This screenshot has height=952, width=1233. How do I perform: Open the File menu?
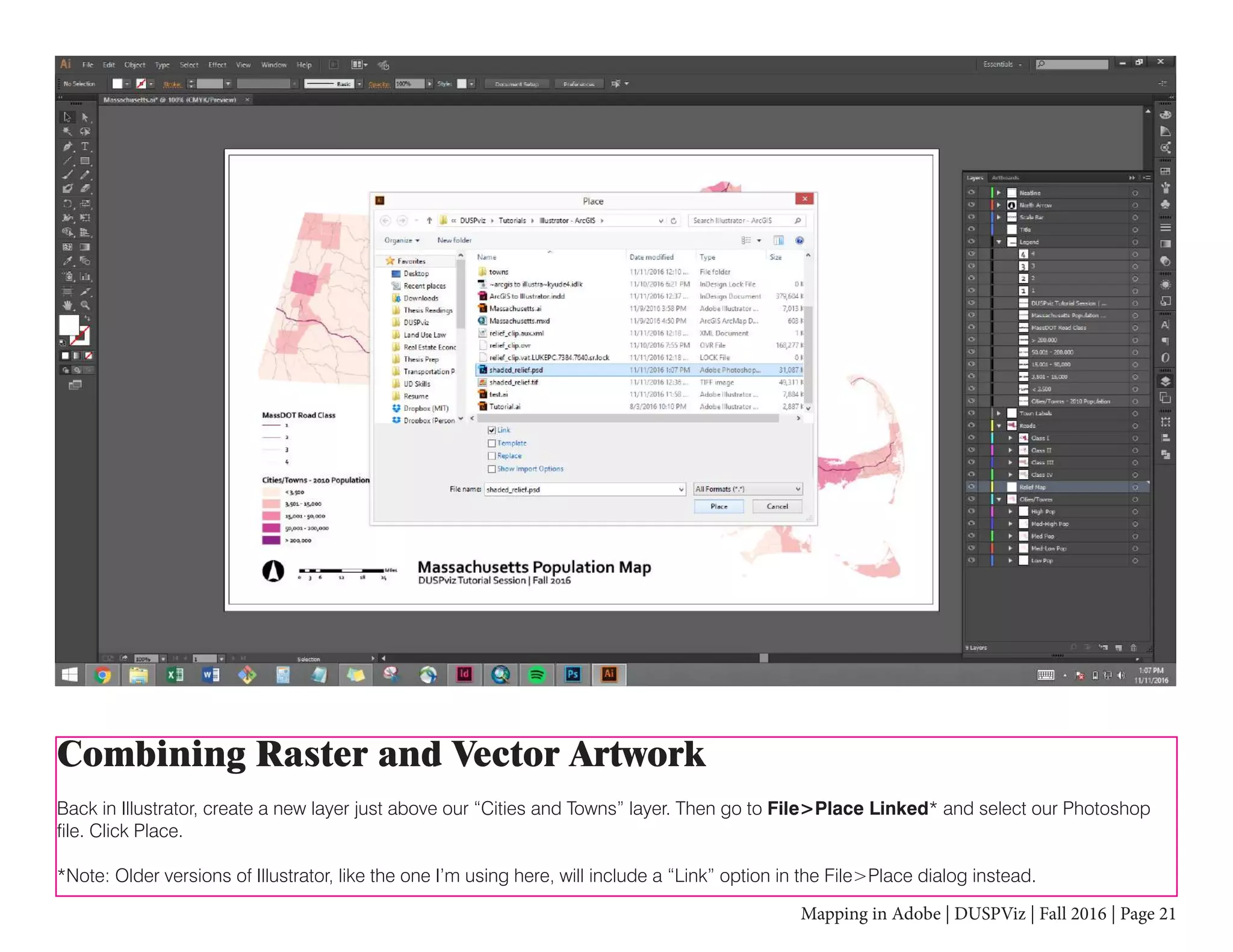click(x=88, y=65)
